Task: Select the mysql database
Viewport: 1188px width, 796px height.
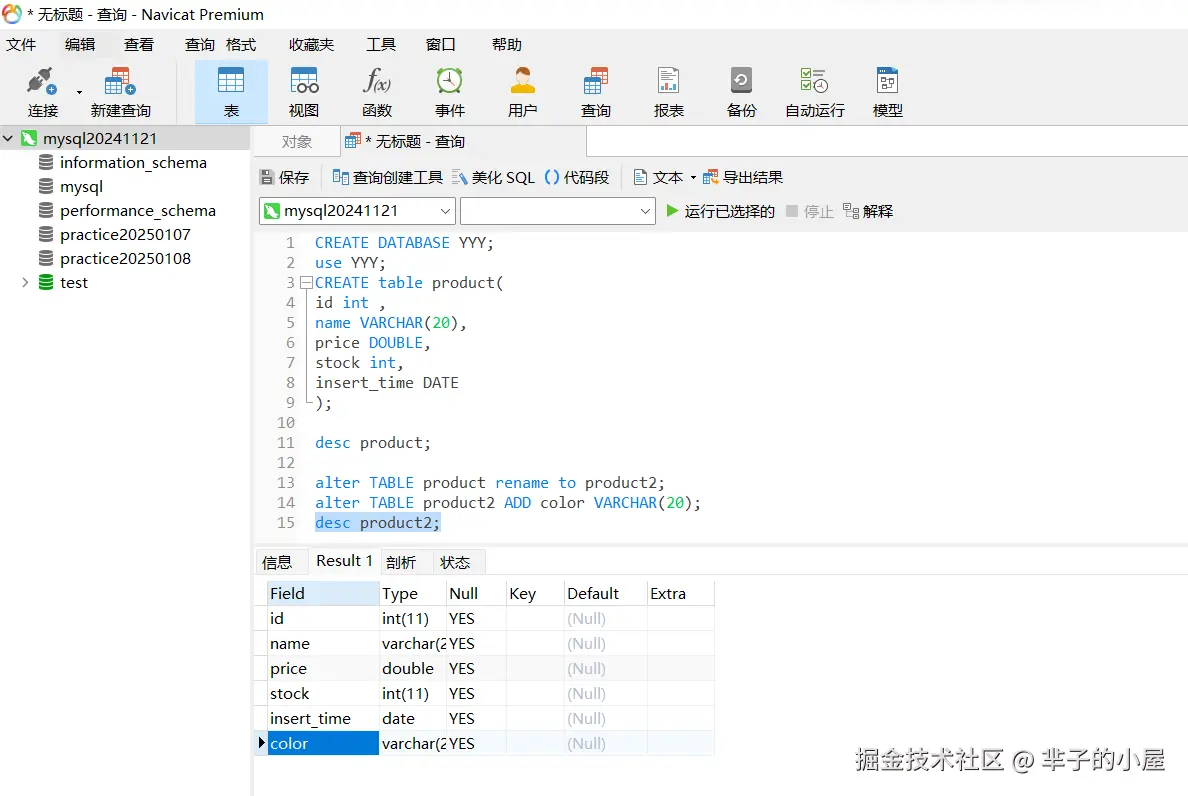Action: [81, 186]
